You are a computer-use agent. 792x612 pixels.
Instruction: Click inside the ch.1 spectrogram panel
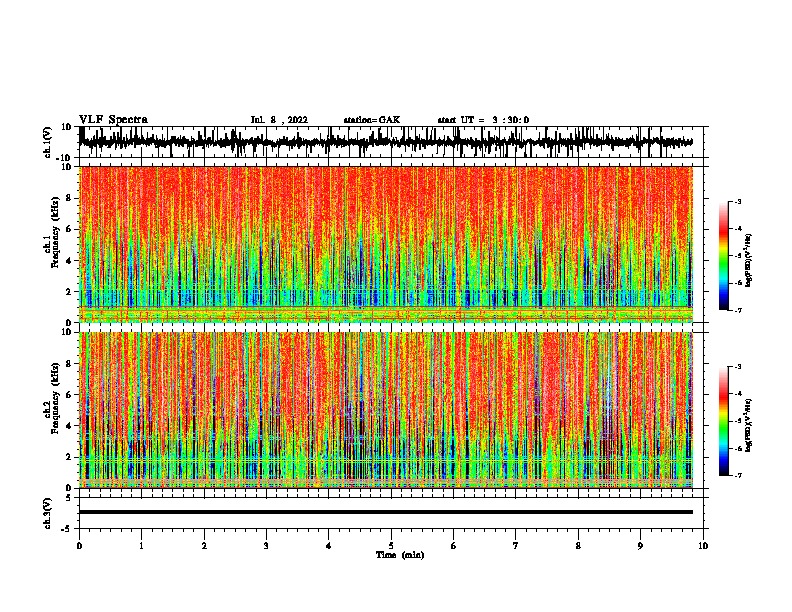point(386,244)
